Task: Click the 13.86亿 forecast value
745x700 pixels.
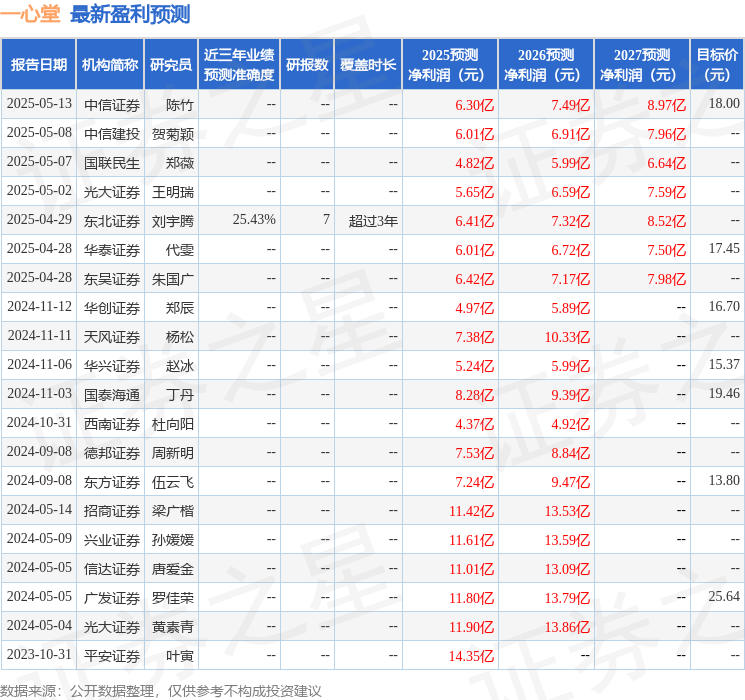Action: [567, 626]
